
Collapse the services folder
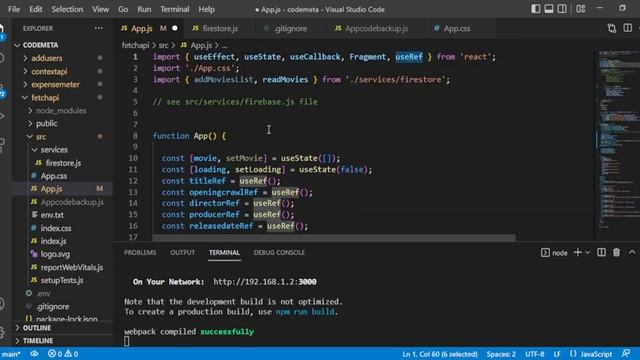(x=54, y=149)
